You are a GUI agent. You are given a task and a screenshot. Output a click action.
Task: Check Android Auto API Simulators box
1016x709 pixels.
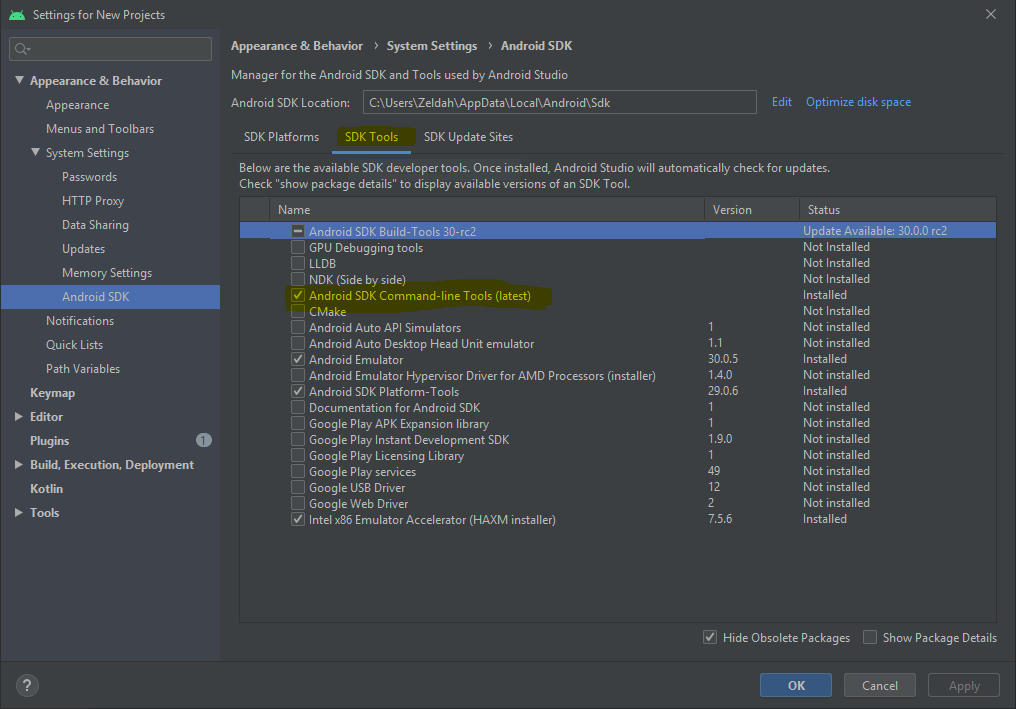point(297,327)
